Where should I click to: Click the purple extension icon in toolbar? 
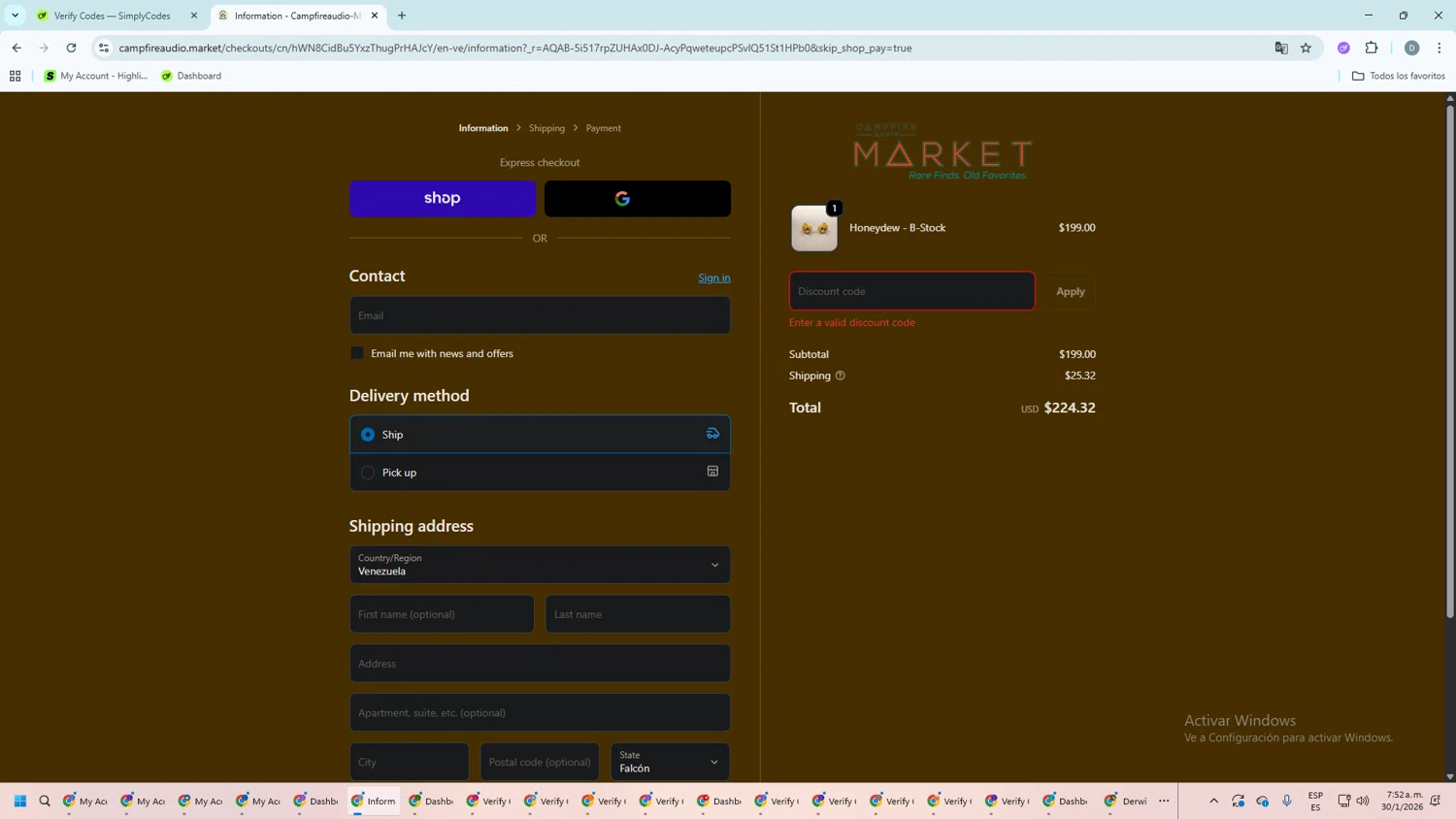click(1344, 48)
